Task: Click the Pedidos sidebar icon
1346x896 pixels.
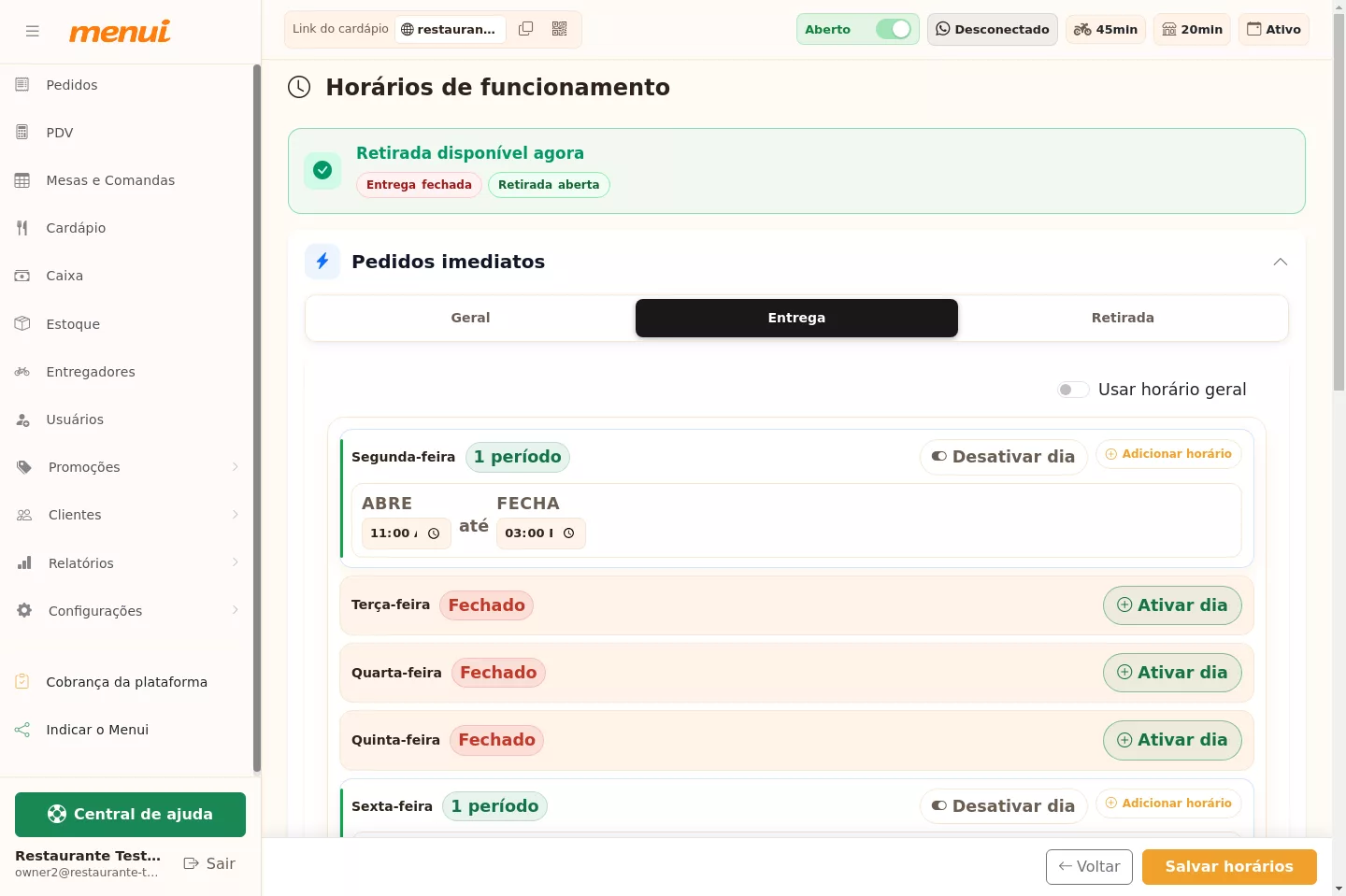Action: [x=22, y=85]
